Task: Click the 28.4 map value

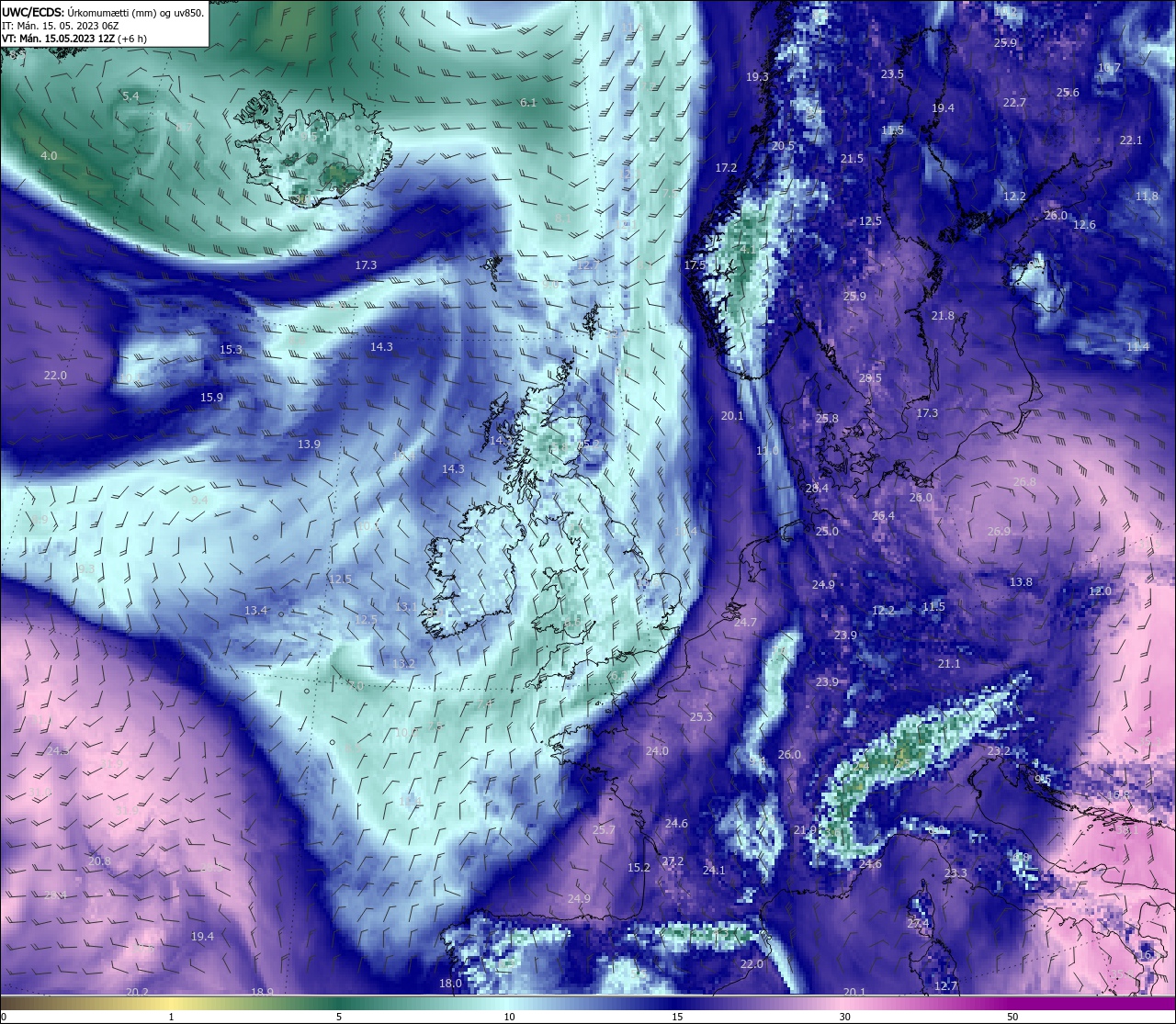Action: point(817,489)
